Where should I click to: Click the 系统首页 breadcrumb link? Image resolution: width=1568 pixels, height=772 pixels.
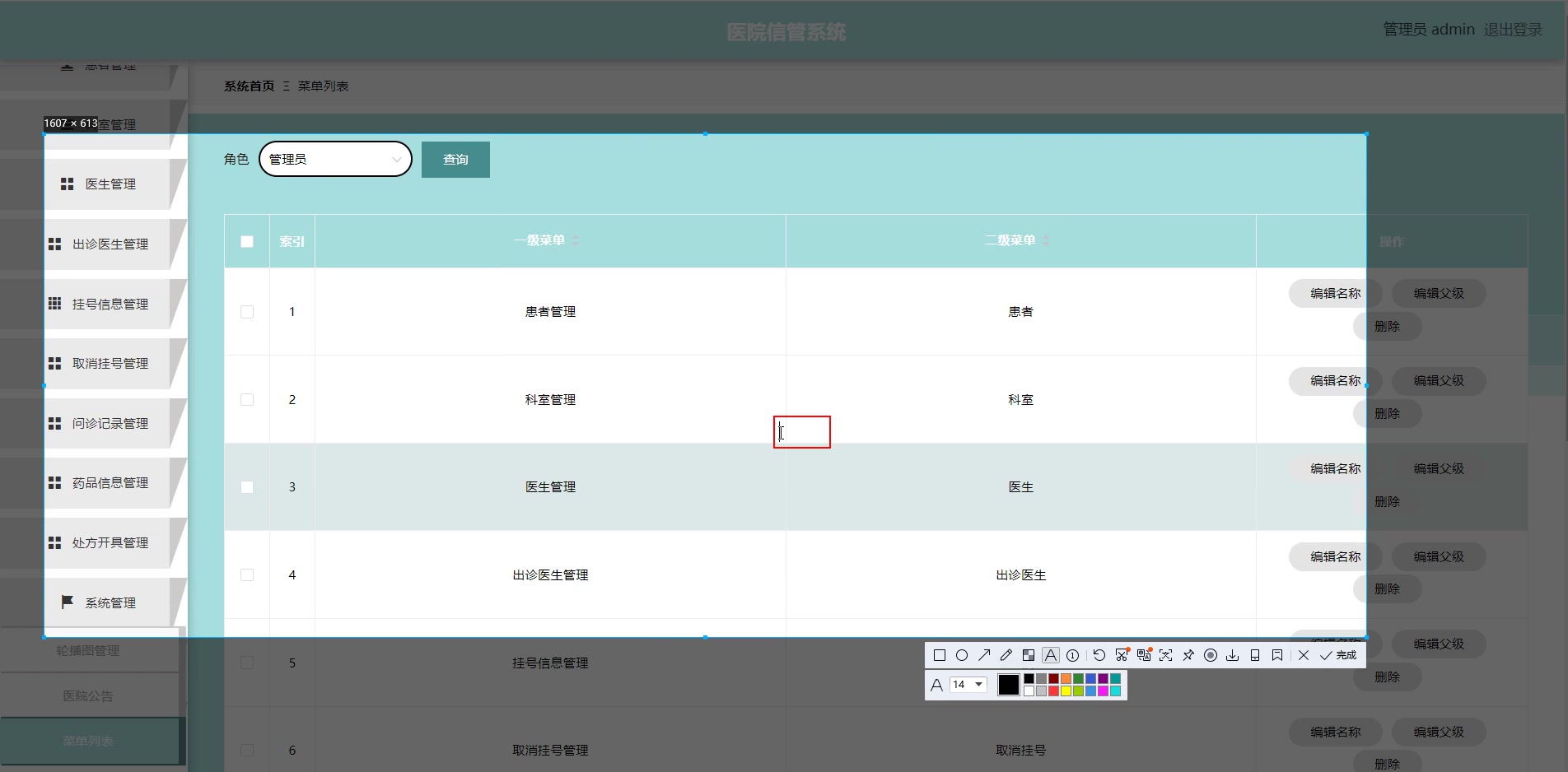[248, 85]
